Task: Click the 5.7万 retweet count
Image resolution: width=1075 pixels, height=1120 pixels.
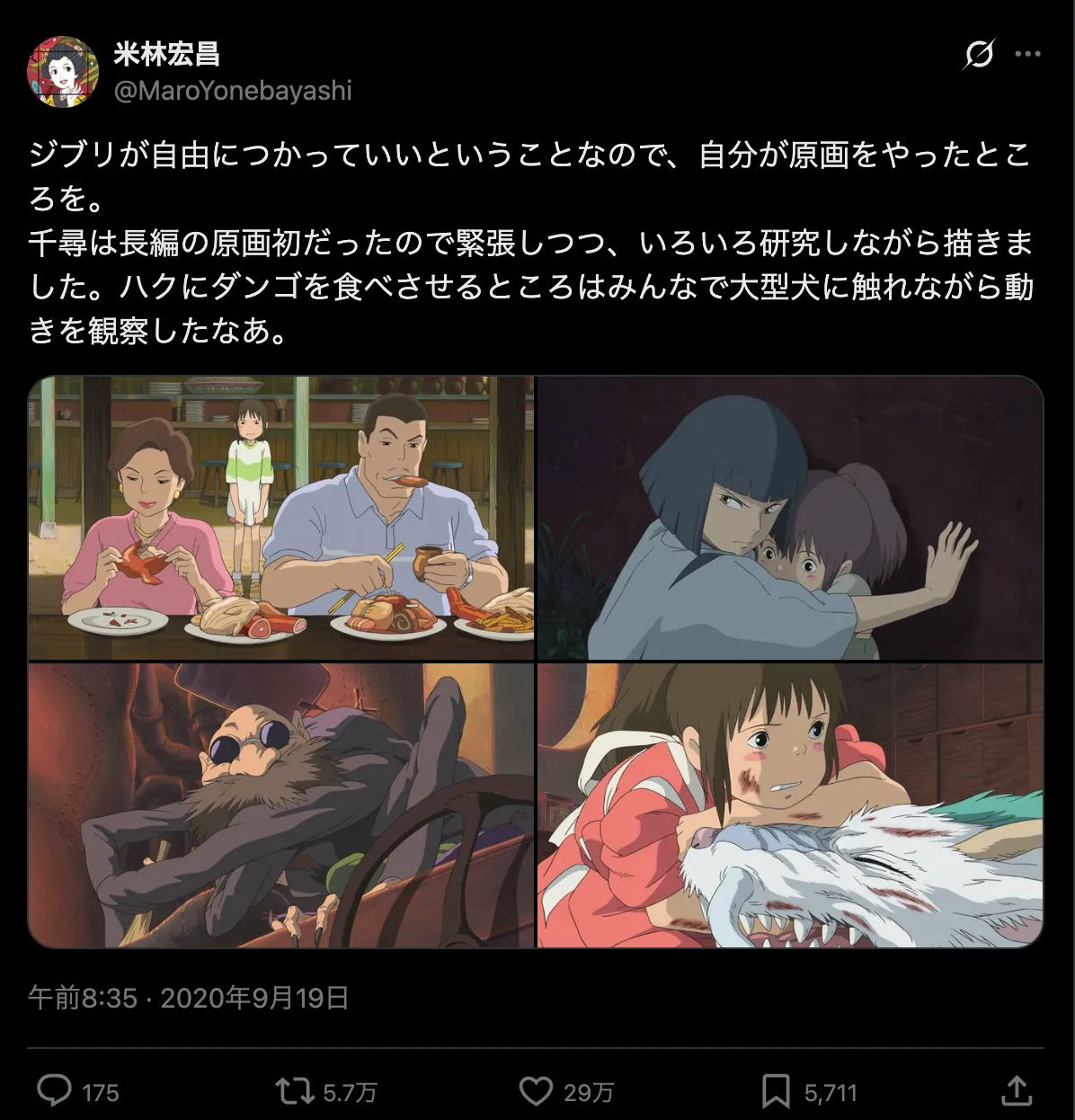Action: point(350,1092)
